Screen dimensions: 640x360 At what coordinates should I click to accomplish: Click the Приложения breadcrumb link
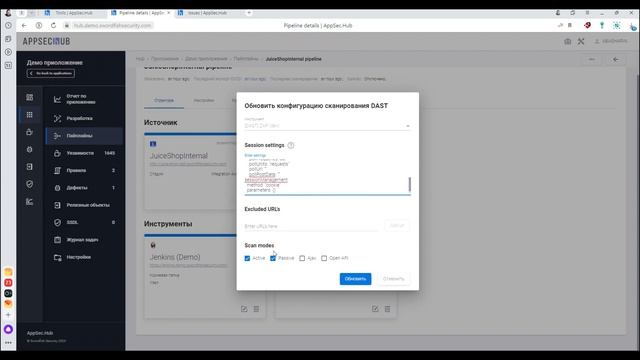coord(165,59)
